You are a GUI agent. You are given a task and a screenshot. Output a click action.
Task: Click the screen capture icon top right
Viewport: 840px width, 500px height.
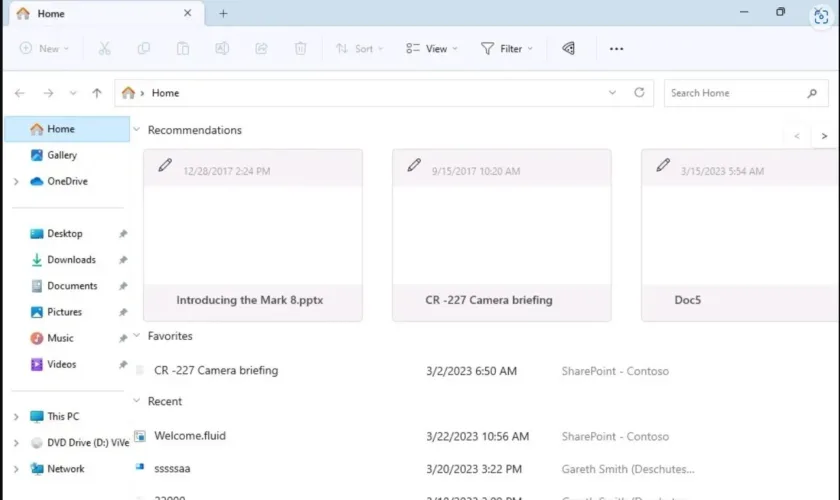tap(821, 16)
